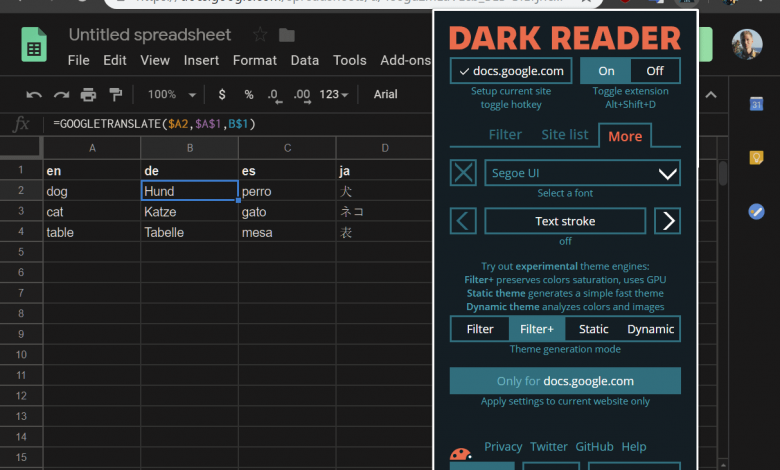Toggle docs.google.com site checkbox

511,71
